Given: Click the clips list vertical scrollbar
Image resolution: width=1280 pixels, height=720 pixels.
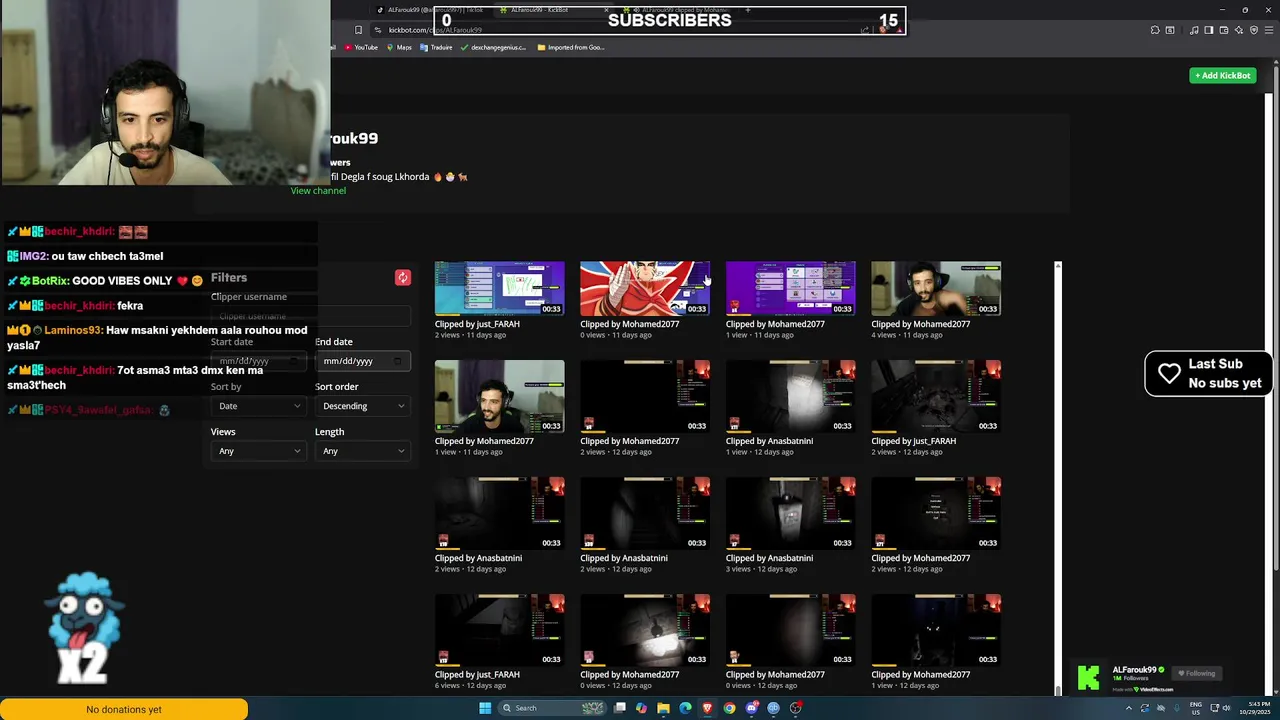Looking at the screenshot, I should tap(1058, 478).
